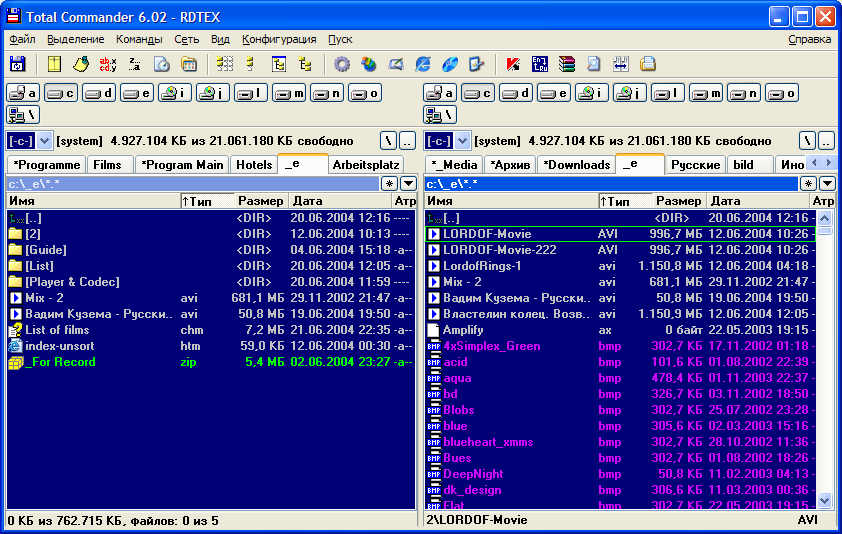Launch Internet Explorer from the toolbar
842x534 pixels.
point(423,64)
